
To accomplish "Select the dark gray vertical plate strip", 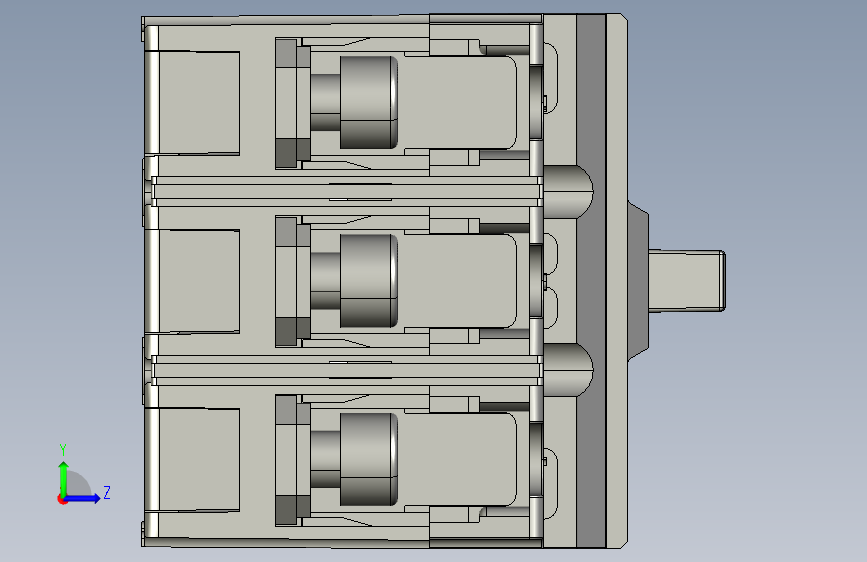I will [x=591, y=281].
